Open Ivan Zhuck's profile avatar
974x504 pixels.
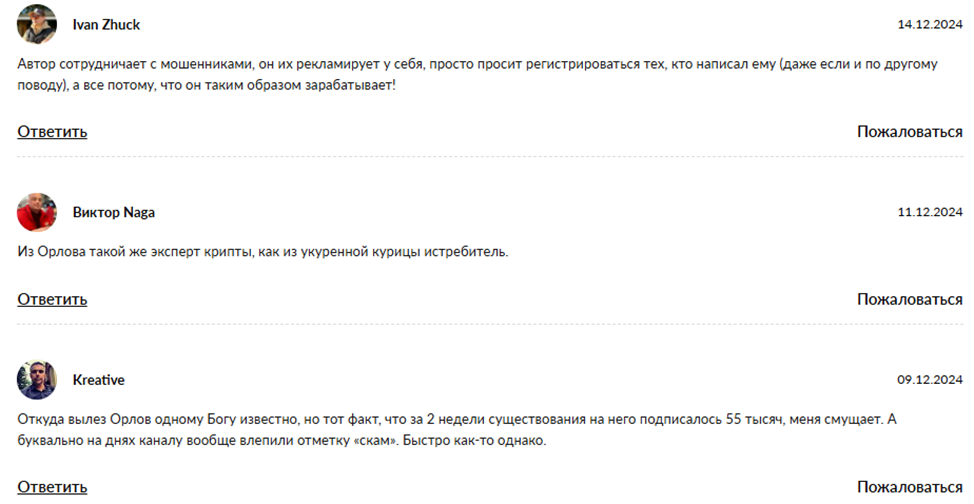click(x=37, y=24)
